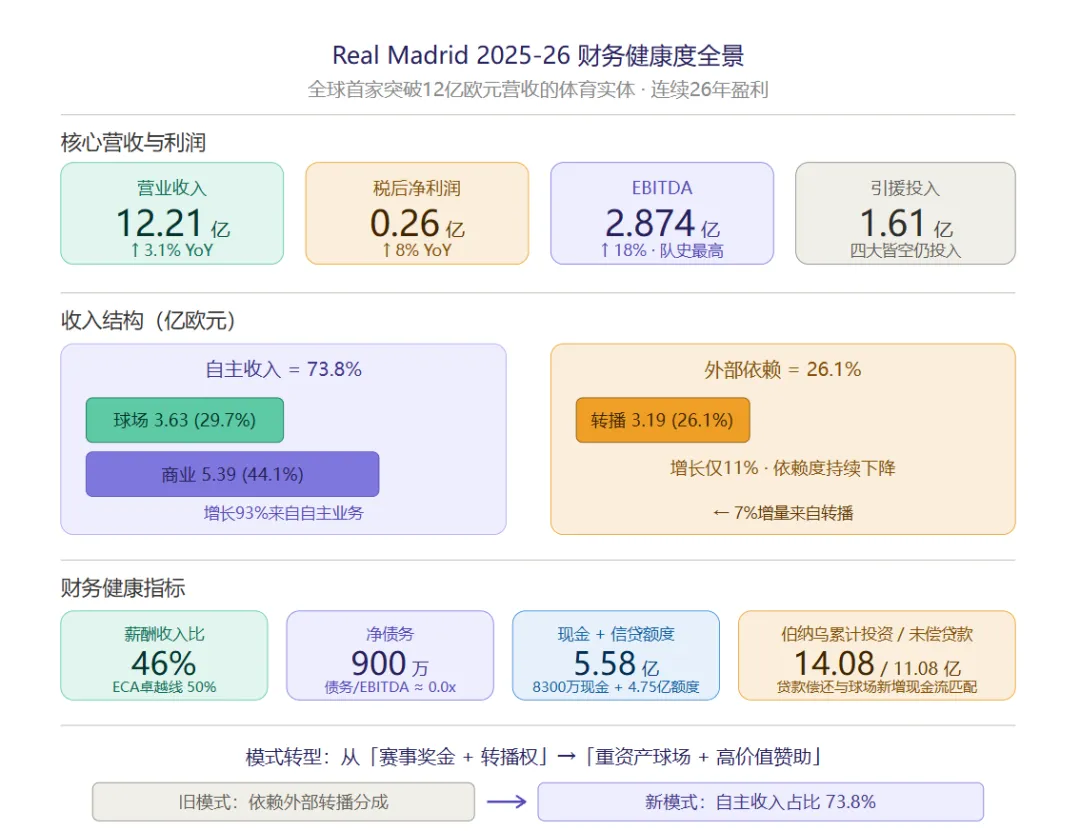Select the 新模式：自主收入占比 73.8% box
This screenshot has width=1080, height=831.
(x=760, y=802)
